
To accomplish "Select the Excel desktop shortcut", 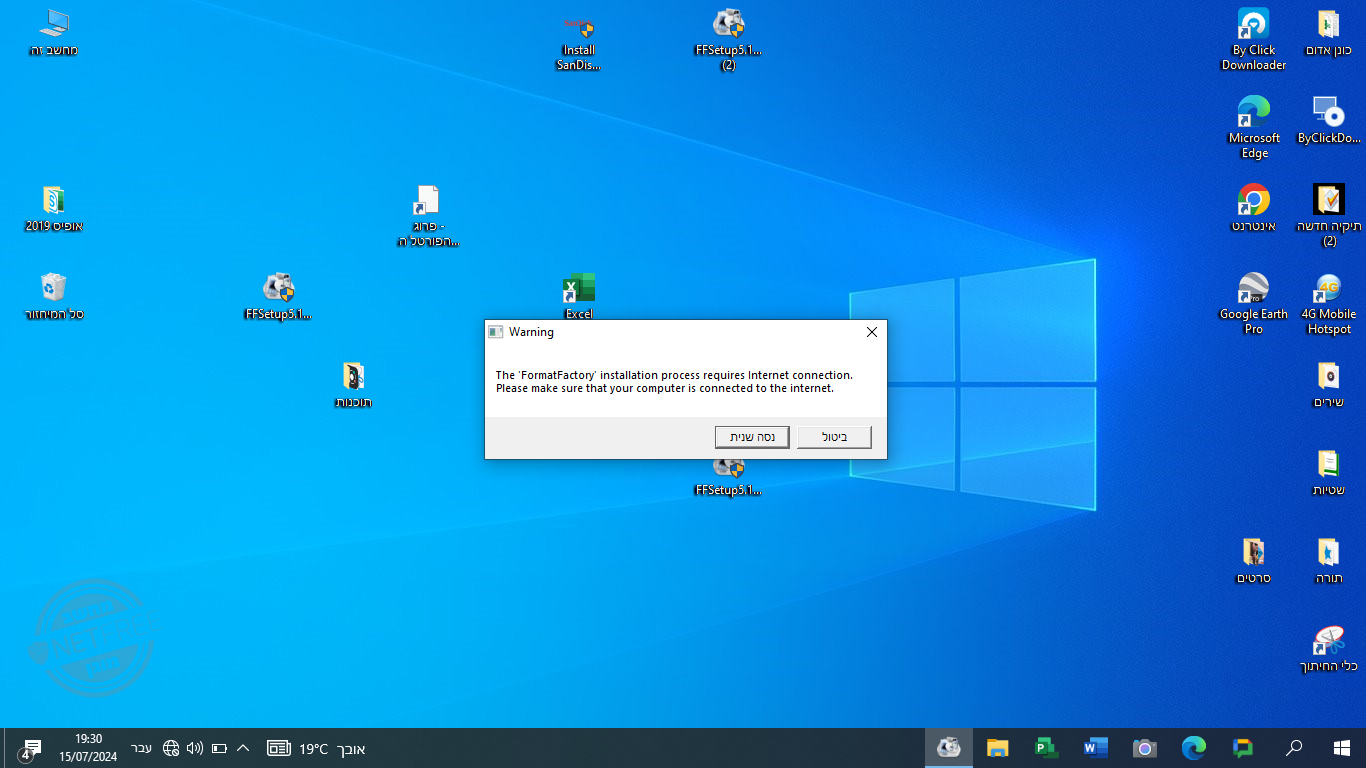I will tap(579, 296).
